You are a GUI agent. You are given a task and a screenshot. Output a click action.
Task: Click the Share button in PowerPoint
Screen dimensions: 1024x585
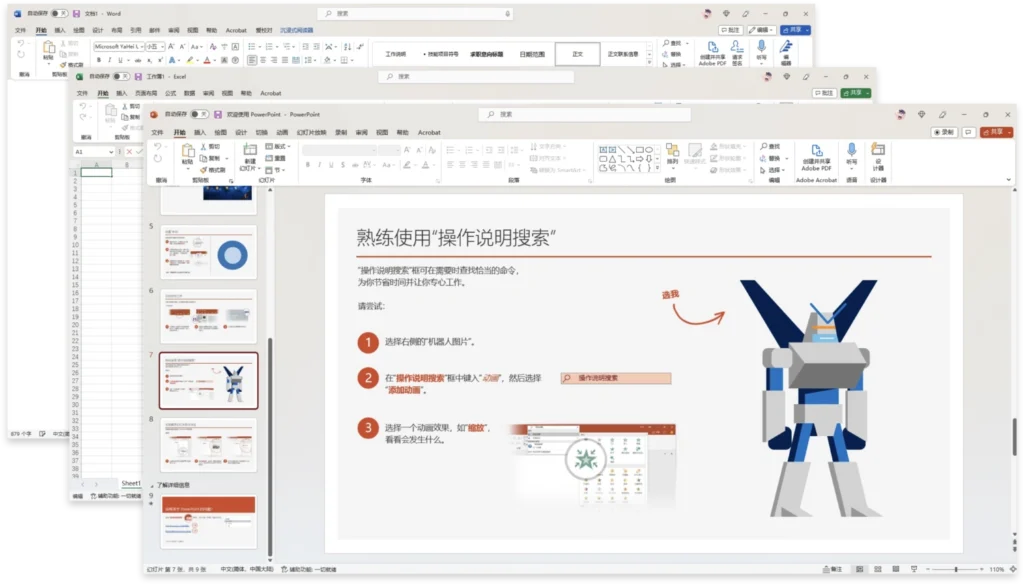[996, 132]
